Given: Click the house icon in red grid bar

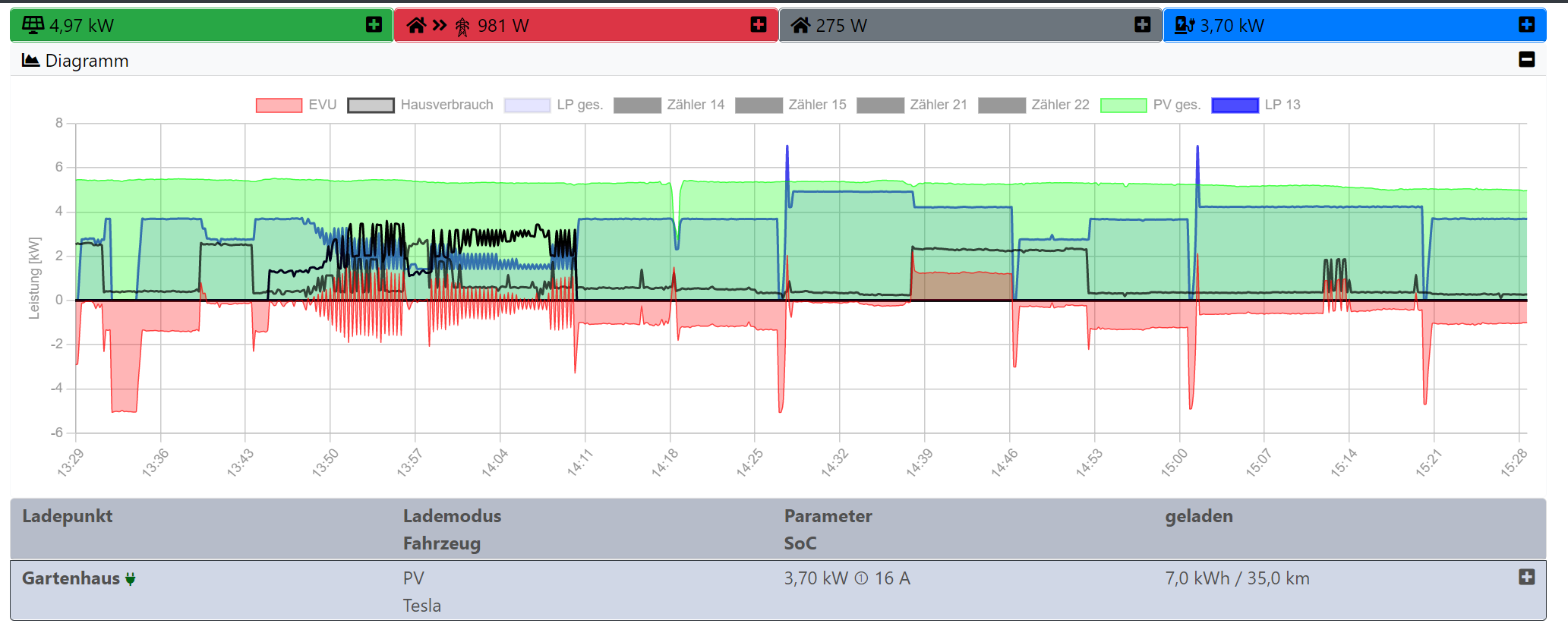Looking at the screenshot, I should click(416, 26).
